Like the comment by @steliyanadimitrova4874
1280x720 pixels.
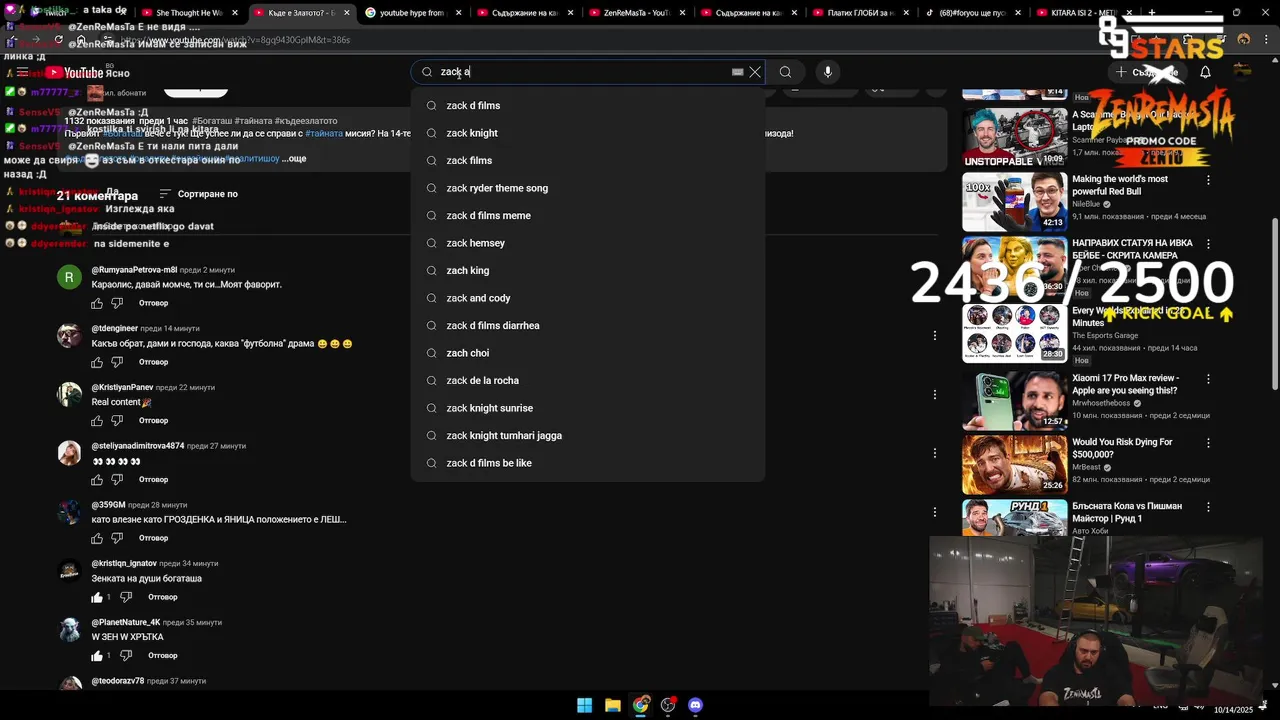97,479
